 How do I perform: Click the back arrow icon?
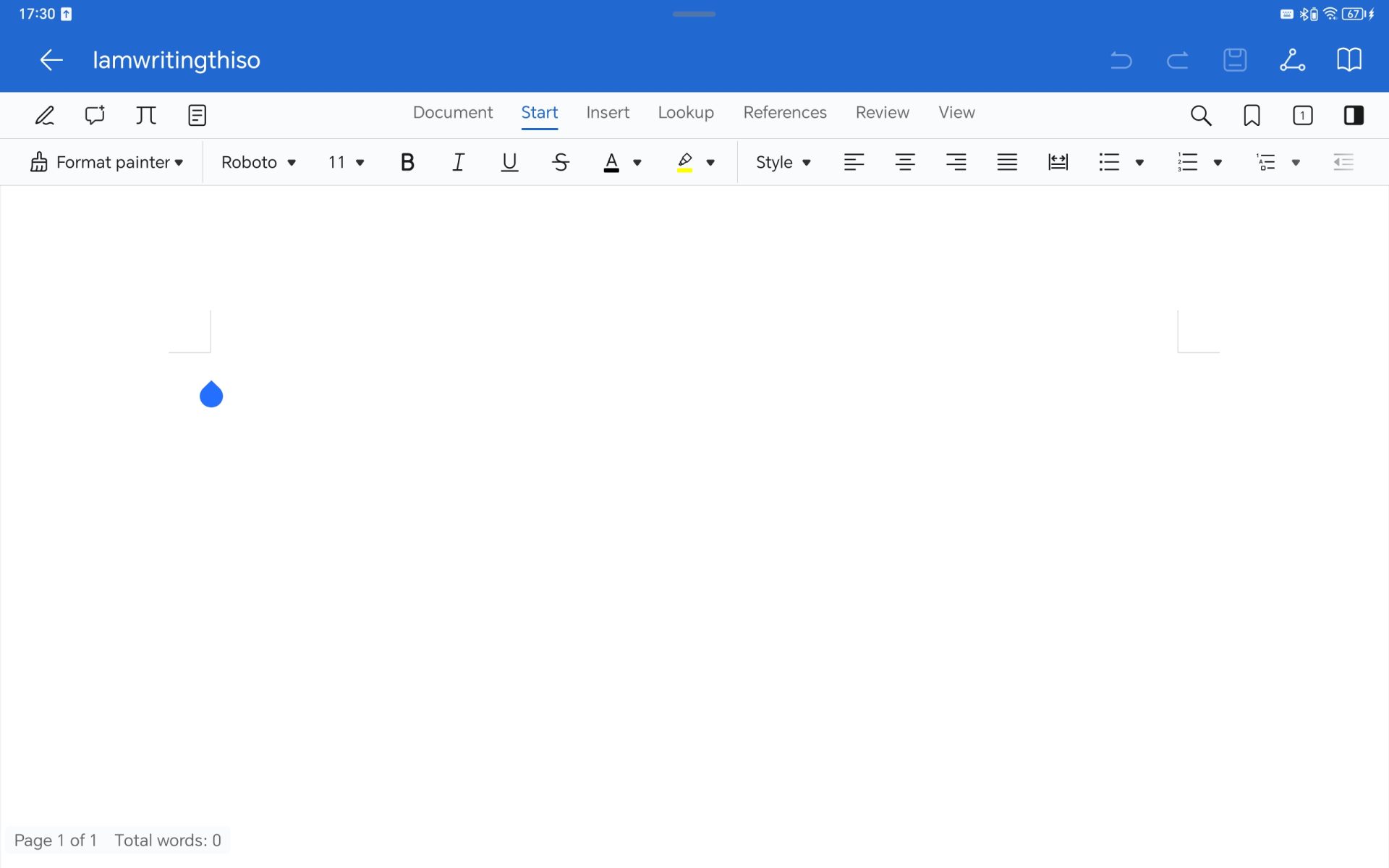pyautogui.click(x=51, y=60)
